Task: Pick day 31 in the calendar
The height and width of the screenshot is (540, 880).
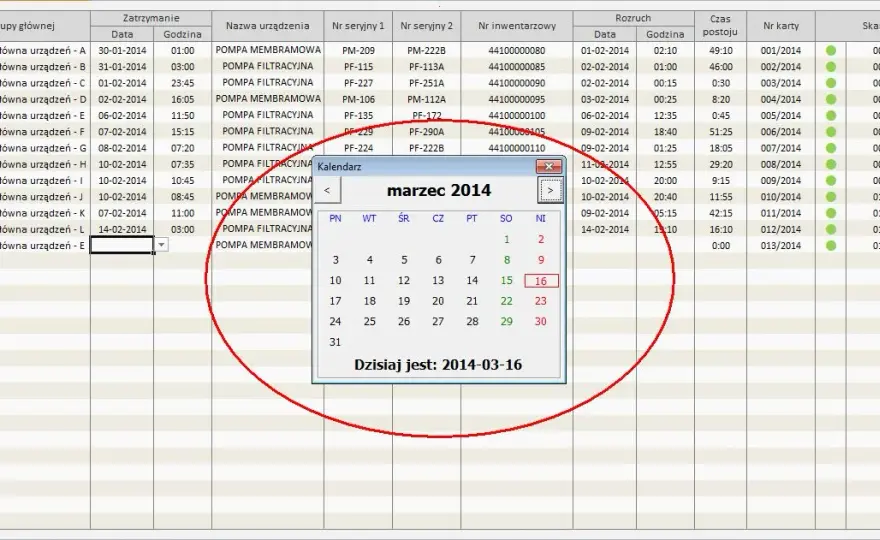Action: click(336, 342)
